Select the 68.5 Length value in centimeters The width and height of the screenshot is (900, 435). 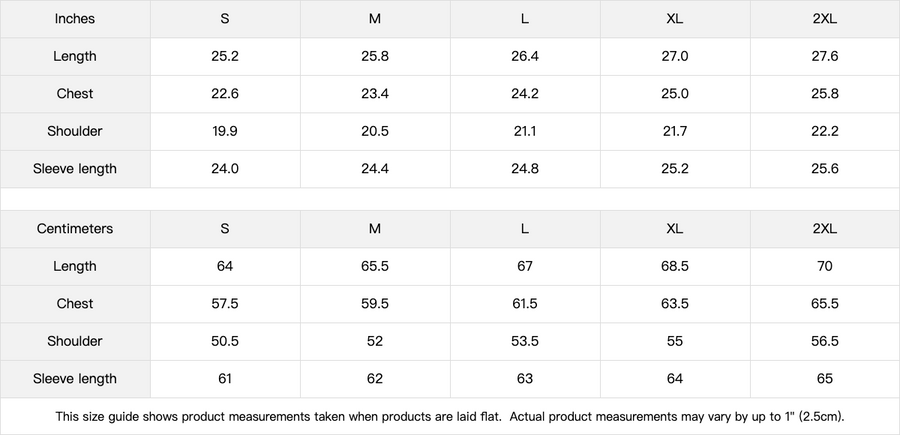(675, 266)
